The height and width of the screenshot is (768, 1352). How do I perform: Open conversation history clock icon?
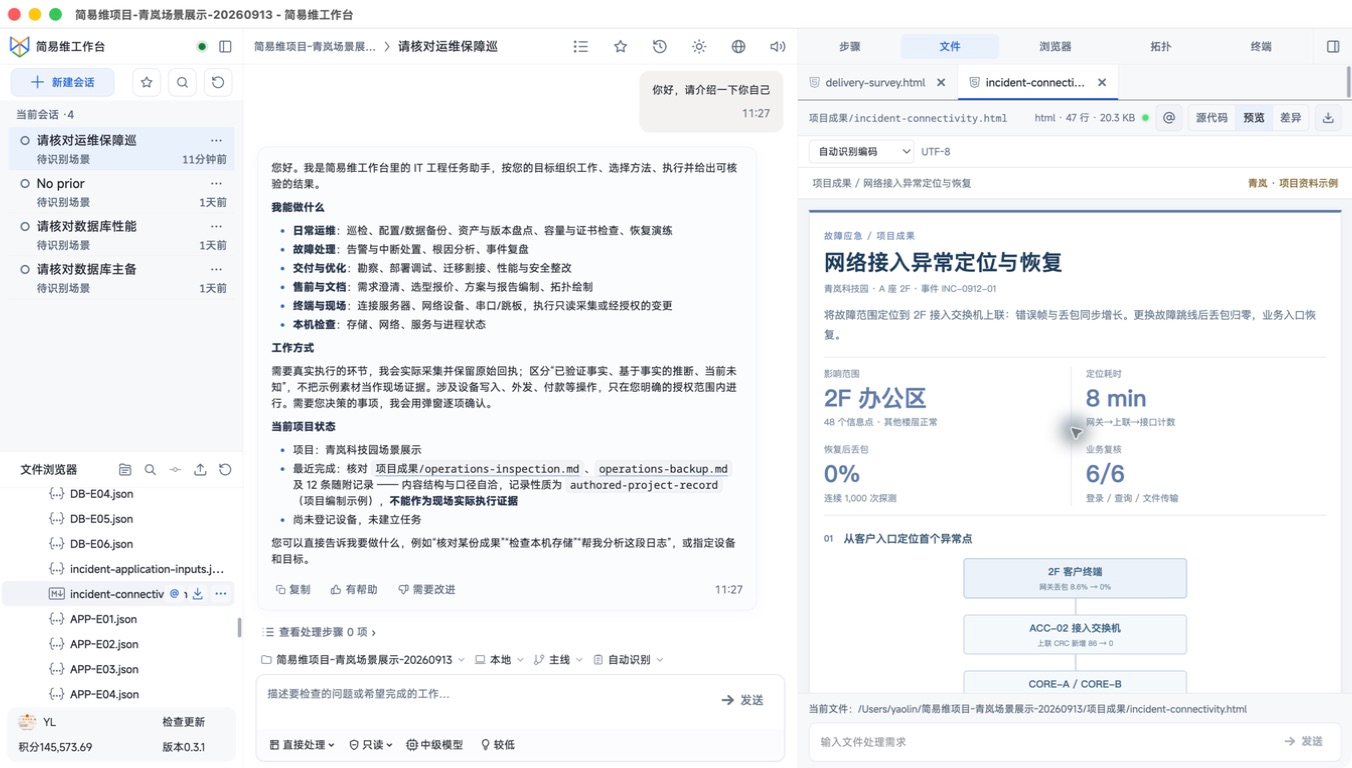click(660, 46)
